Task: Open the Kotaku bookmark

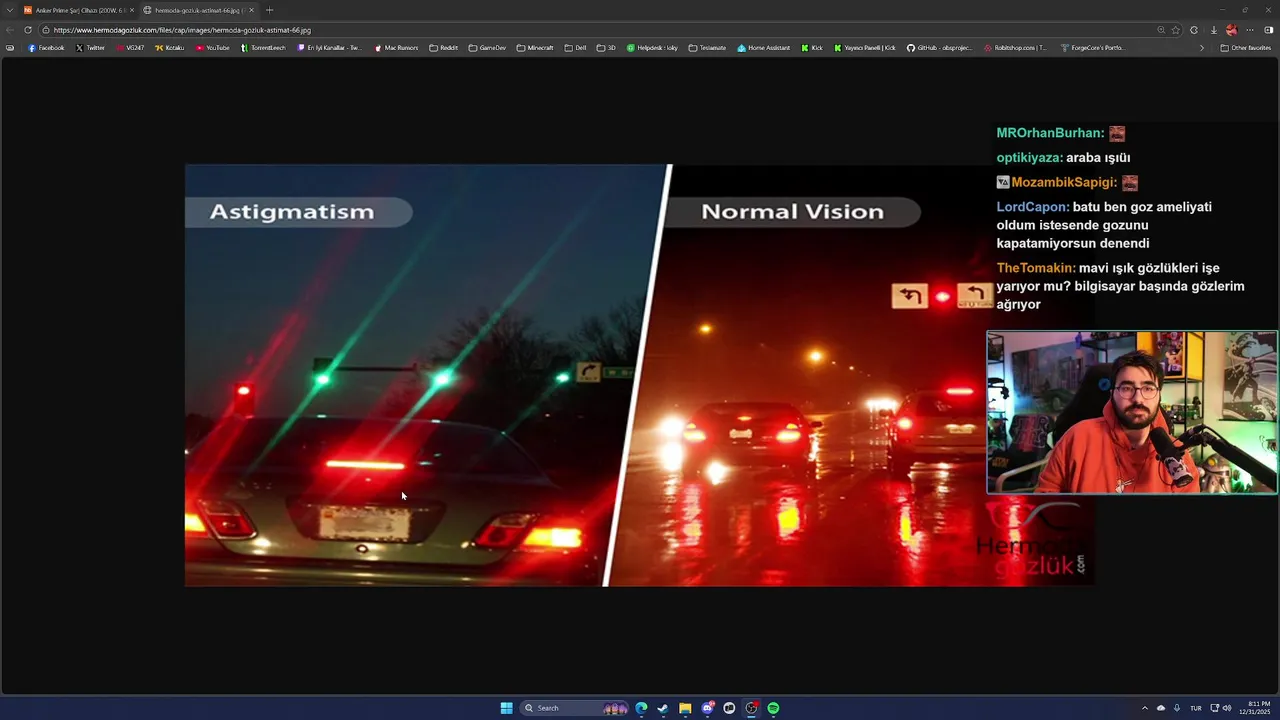Action: pos(170,48)
